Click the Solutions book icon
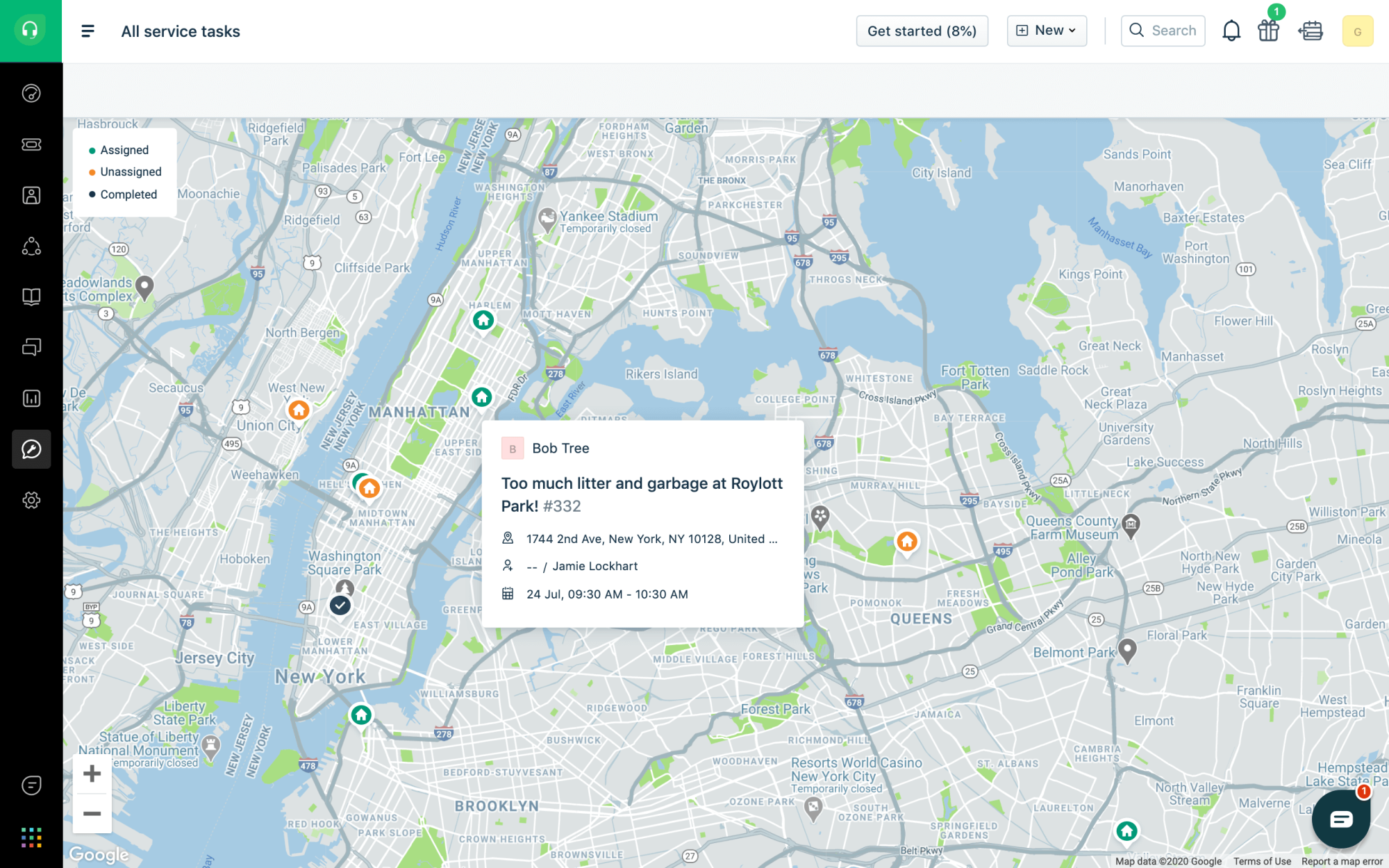The image size is (1389, 868). pos(31,297)
